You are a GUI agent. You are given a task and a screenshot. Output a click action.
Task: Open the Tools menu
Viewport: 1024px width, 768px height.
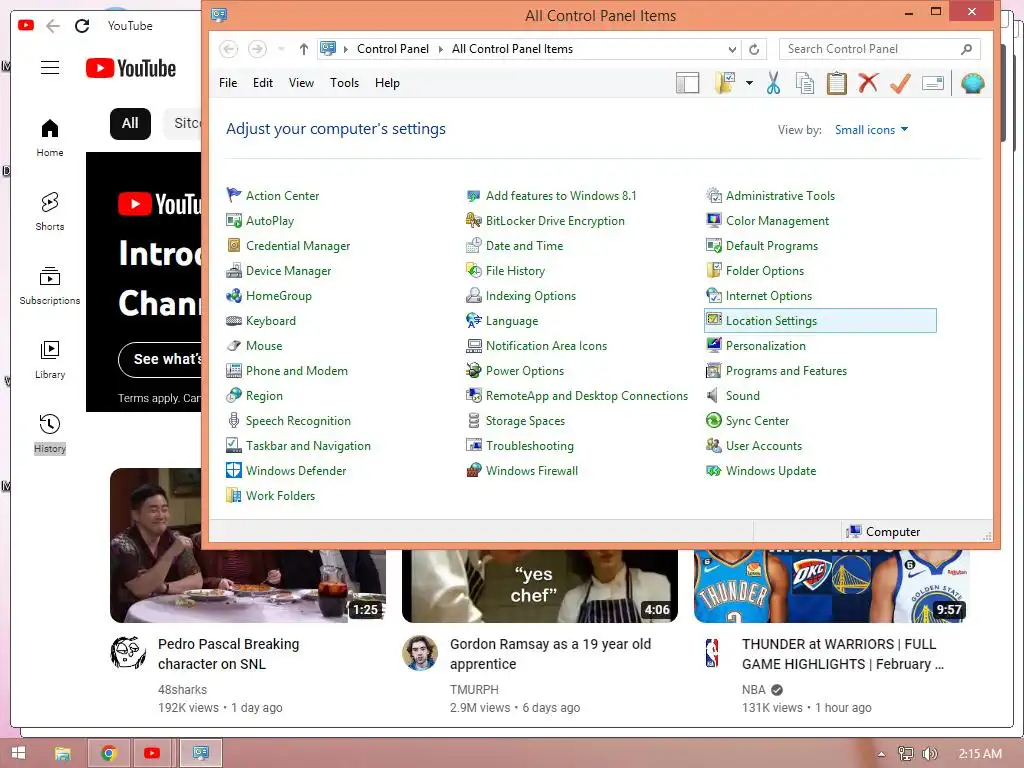[344, 83]
